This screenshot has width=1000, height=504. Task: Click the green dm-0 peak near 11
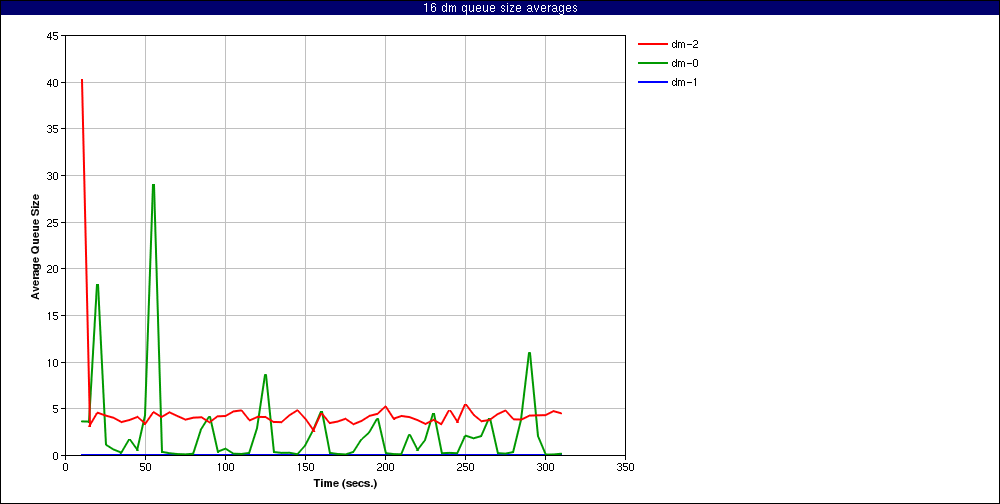tap(529, 353)
